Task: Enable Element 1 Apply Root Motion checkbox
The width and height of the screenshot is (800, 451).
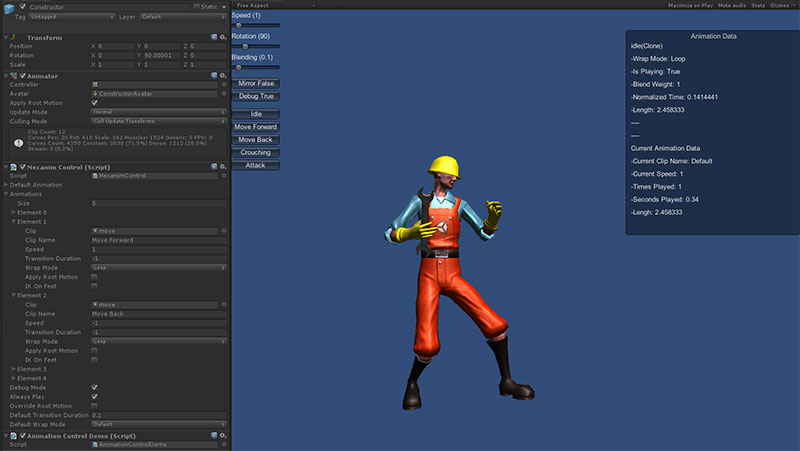Action: click(94, 277)
